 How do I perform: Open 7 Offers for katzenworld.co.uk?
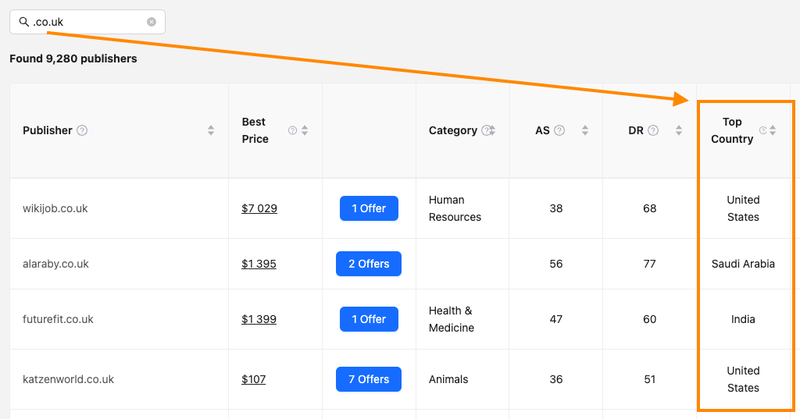[x=368, y=379]
